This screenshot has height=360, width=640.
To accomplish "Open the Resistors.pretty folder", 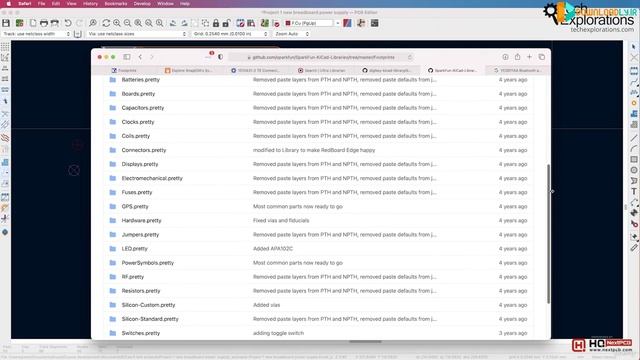I will (141, 291).
